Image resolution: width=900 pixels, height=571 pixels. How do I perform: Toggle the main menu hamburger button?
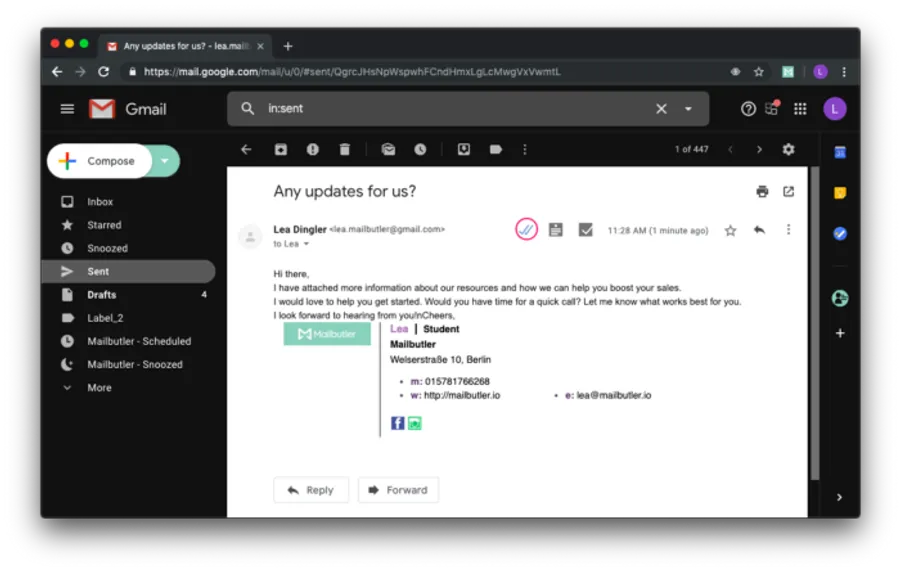tap(67, 109)
